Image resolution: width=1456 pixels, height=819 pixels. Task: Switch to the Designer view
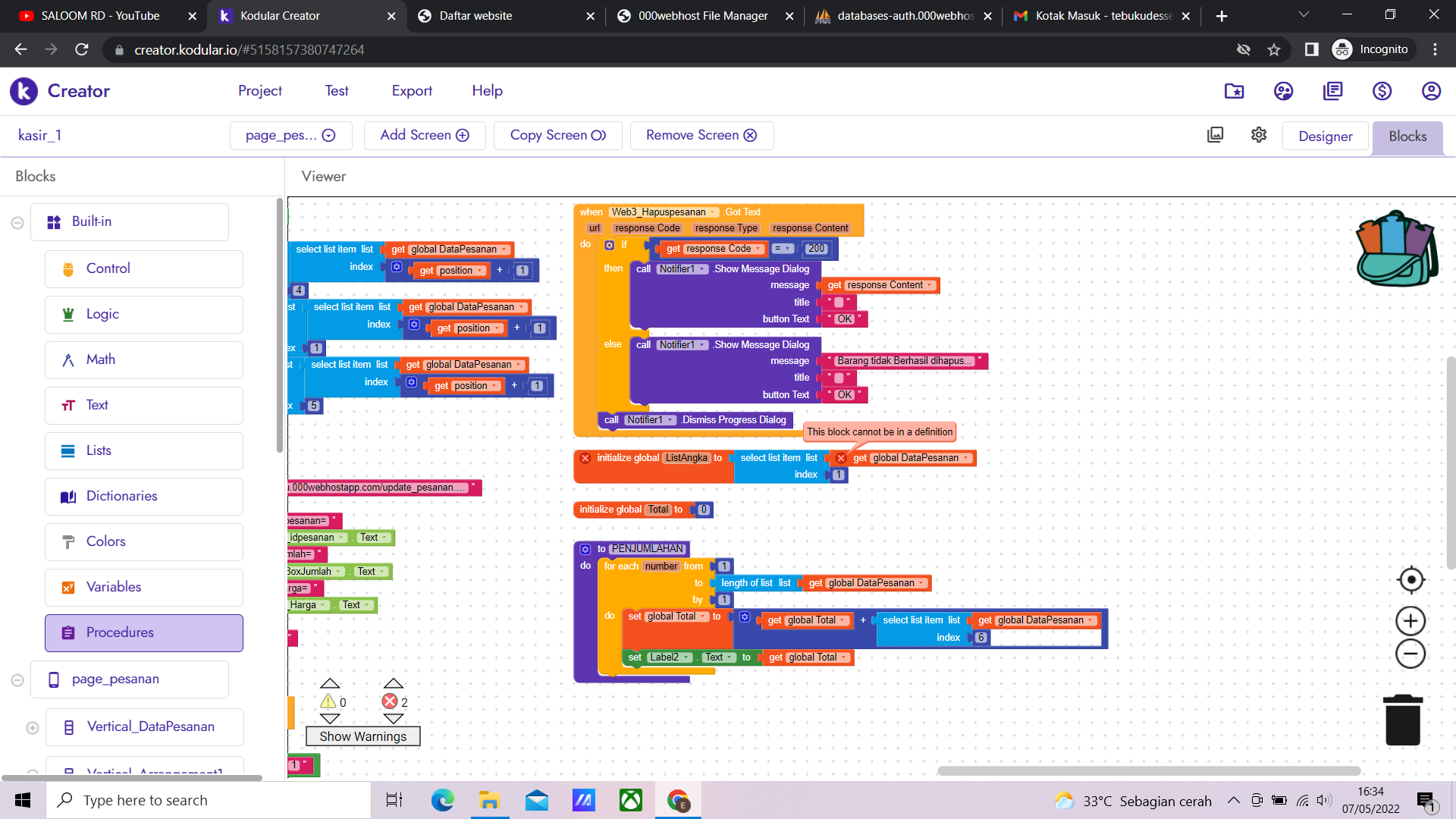click(1325, 136)
